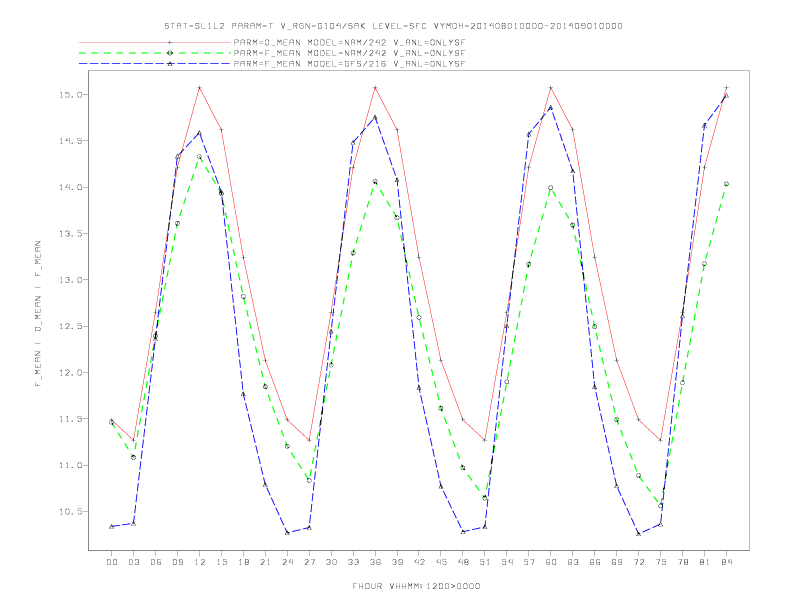This screenshot has width=792, height=612.
Task: Click the 12 forecast hour tick label
Action: (200, 562)
